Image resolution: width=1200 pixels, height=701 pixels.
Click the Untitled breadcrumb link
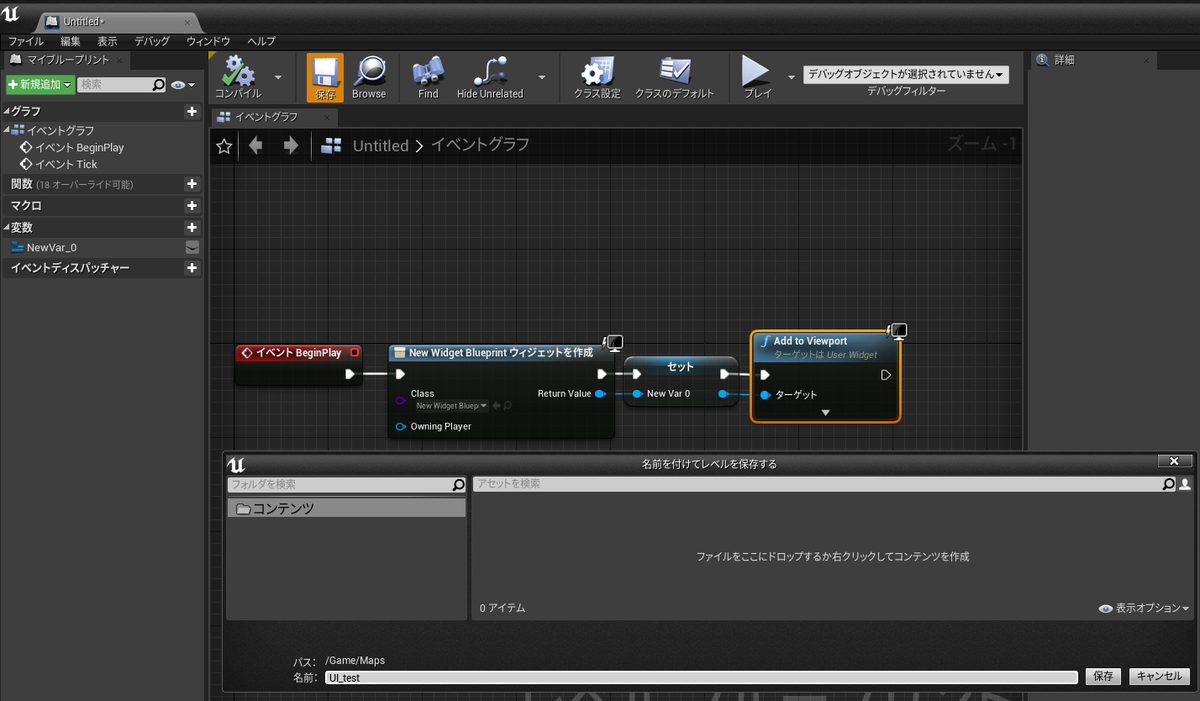click(381, 146)
